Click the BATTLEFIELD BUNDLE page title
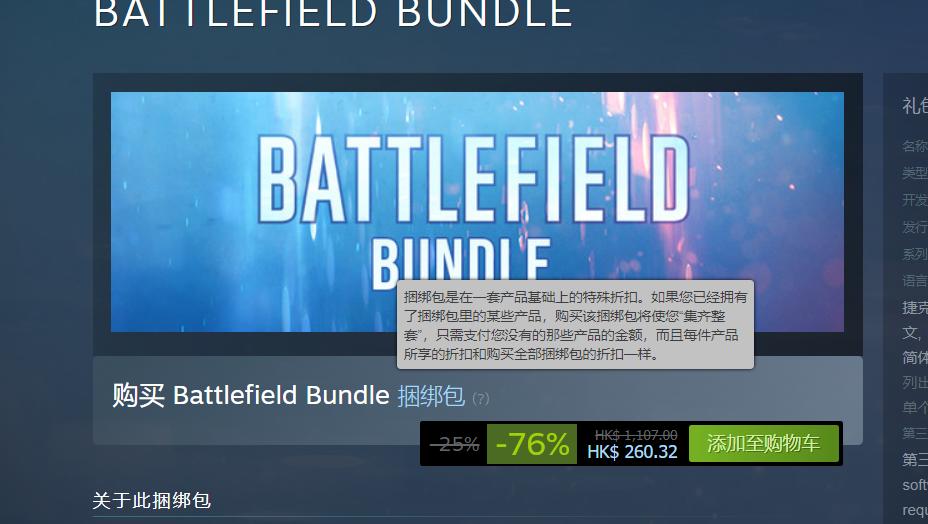Image resolution: width=928 pixels, height=524 pixels. [333, 13]
